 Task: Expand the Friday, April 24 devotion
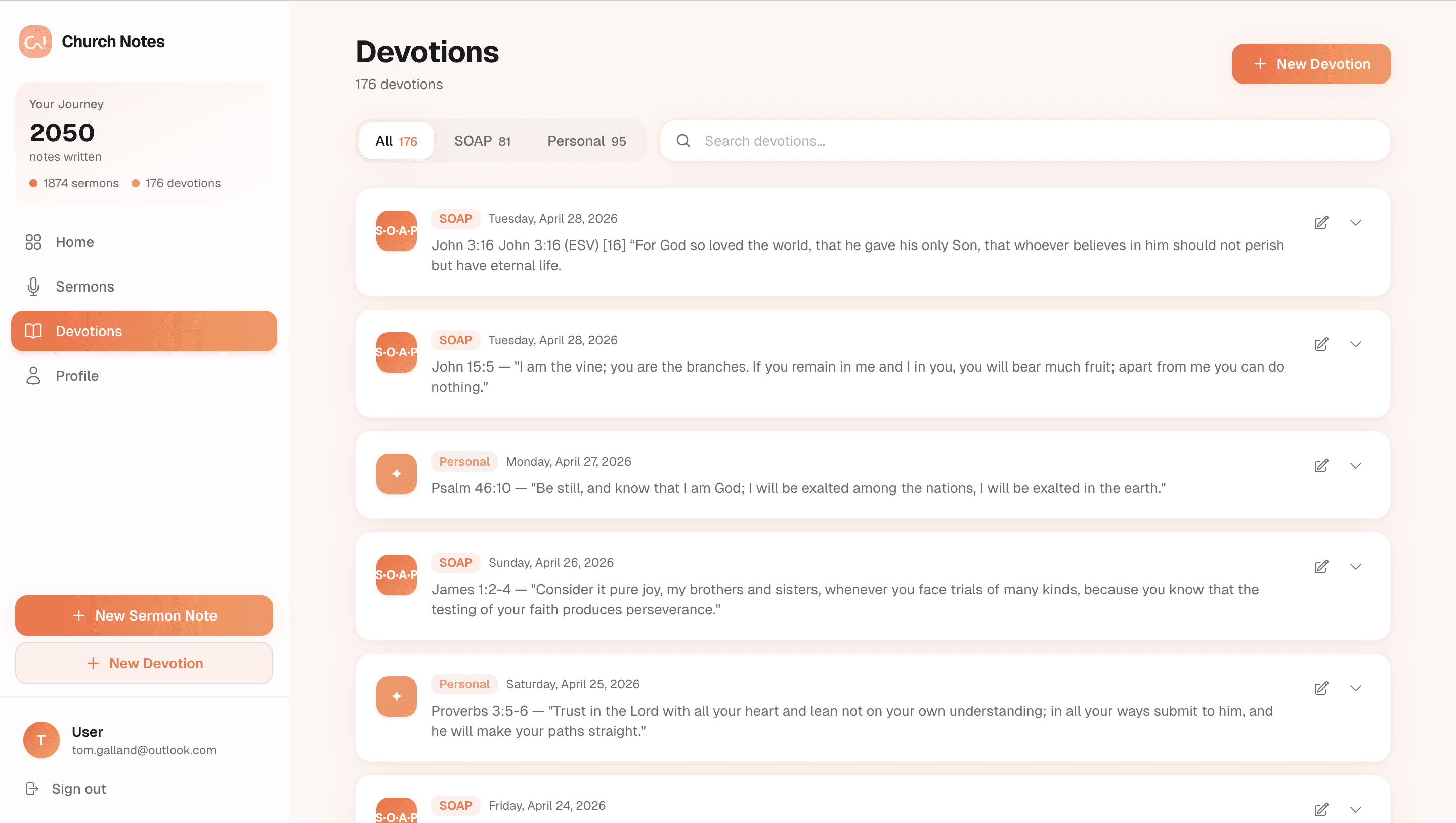[1356, 809]
